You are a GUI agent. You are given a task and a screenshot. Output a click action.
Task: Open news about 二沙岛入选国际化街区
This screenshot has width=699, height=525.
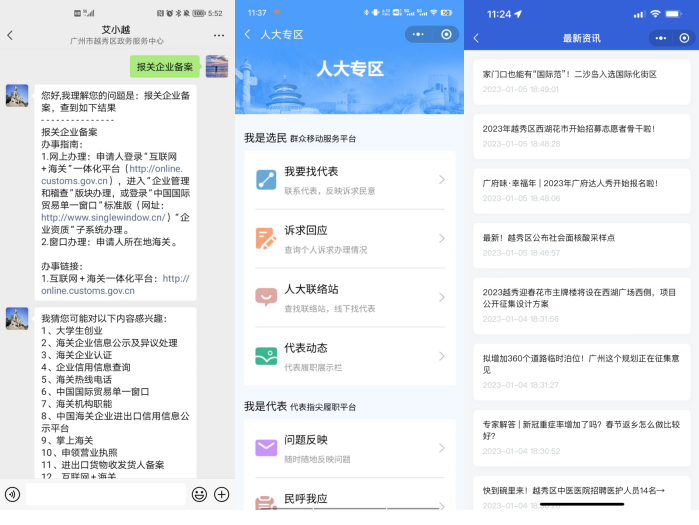(x=569, y=74)
